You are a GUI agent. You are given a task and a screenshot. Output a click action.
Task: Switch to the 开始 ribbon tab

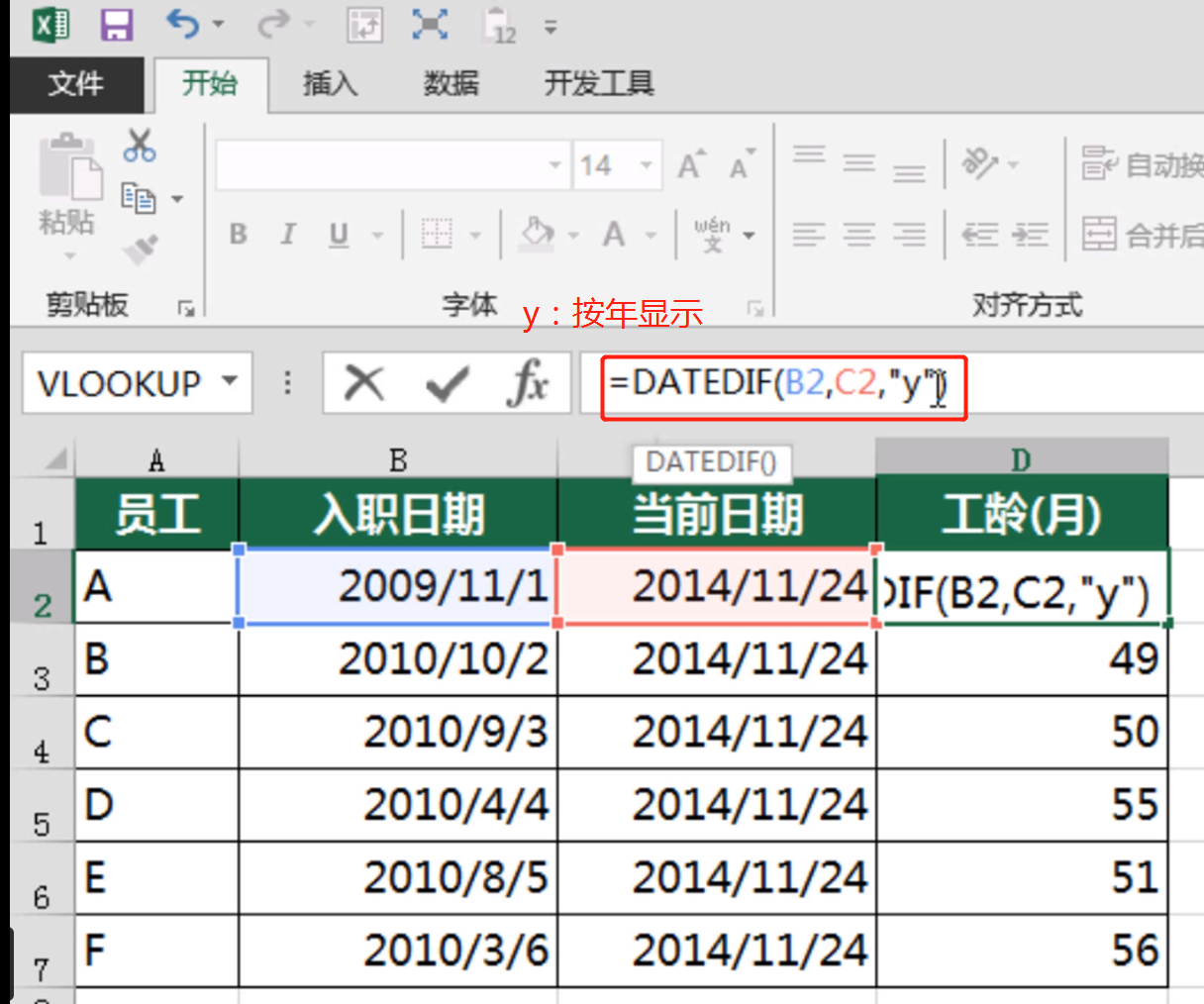[209, 84]
